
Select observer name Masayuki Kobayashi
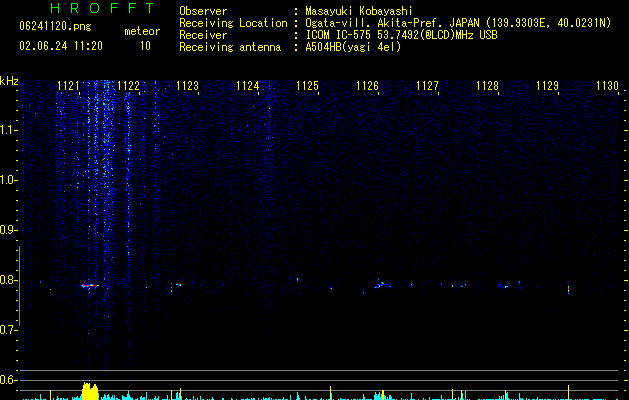tap(359, 11)
